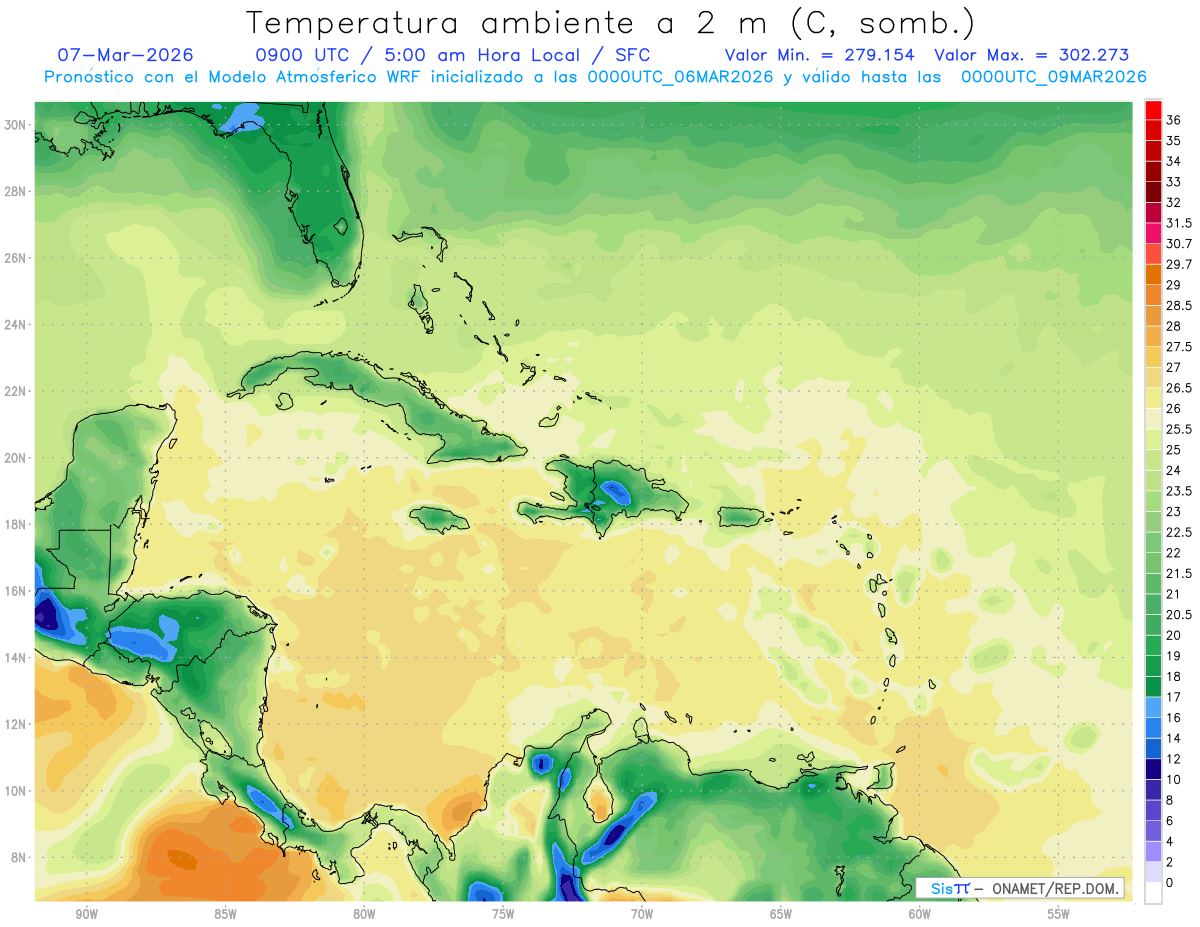
Task: Click the legend value "36"
Action: pos(1173,120)
